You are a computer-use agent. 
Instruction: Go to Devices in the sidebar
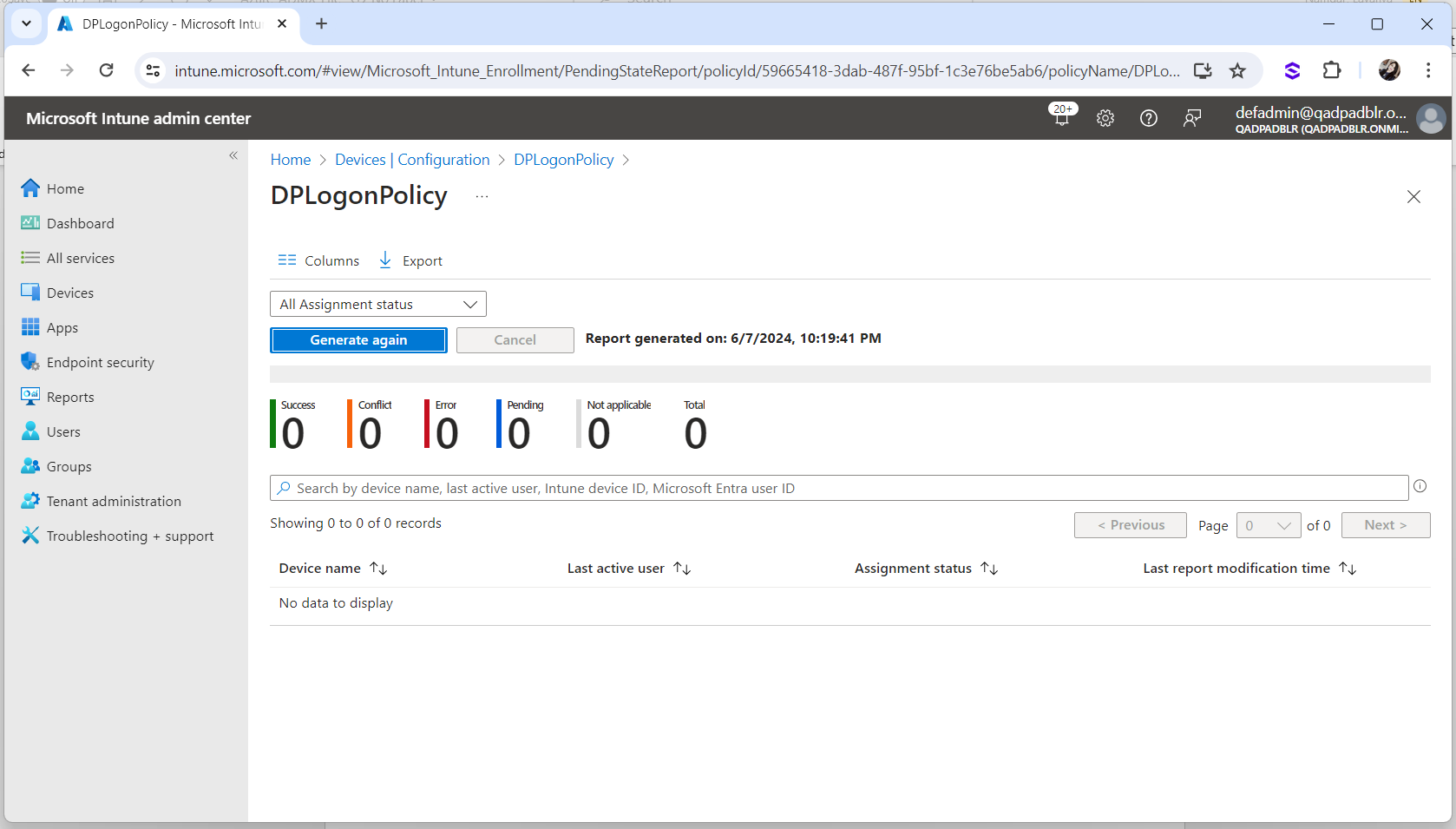(57, 293)
